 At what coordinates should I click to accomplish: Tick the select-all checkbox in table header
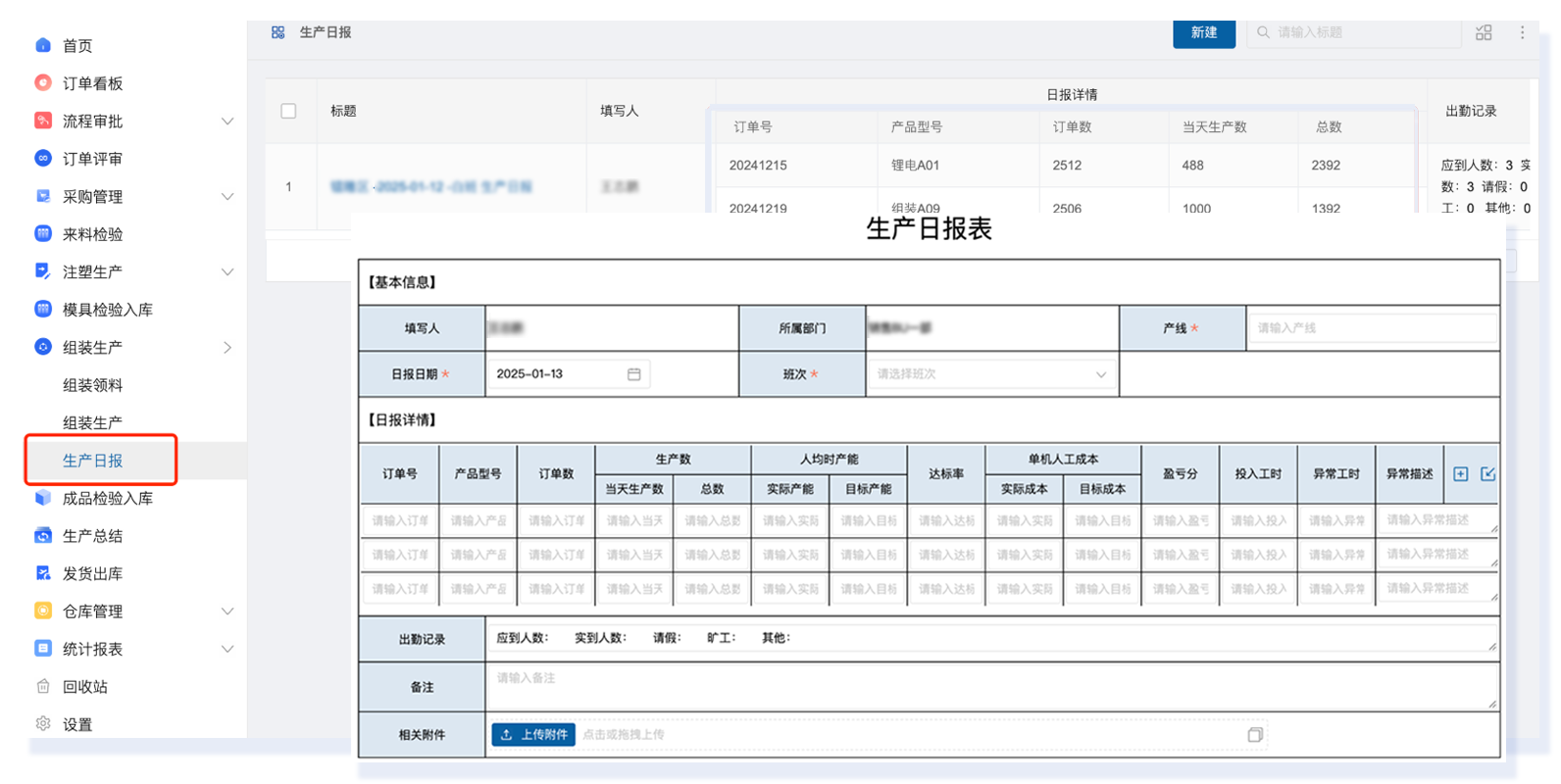pyautogui.click(x=288, y=111)
